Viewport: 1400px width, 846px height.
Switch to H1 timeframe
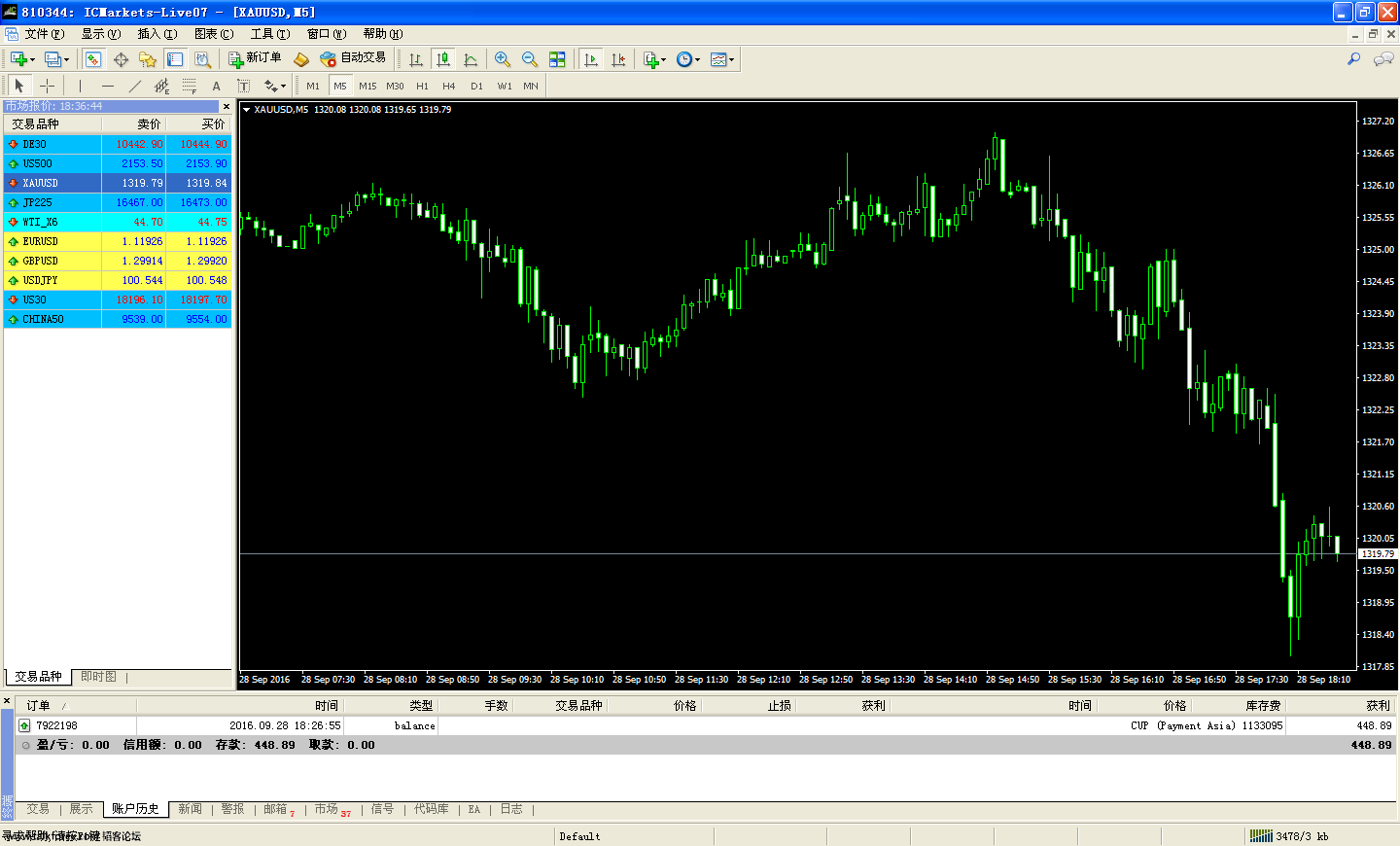[x=422, y=86]
